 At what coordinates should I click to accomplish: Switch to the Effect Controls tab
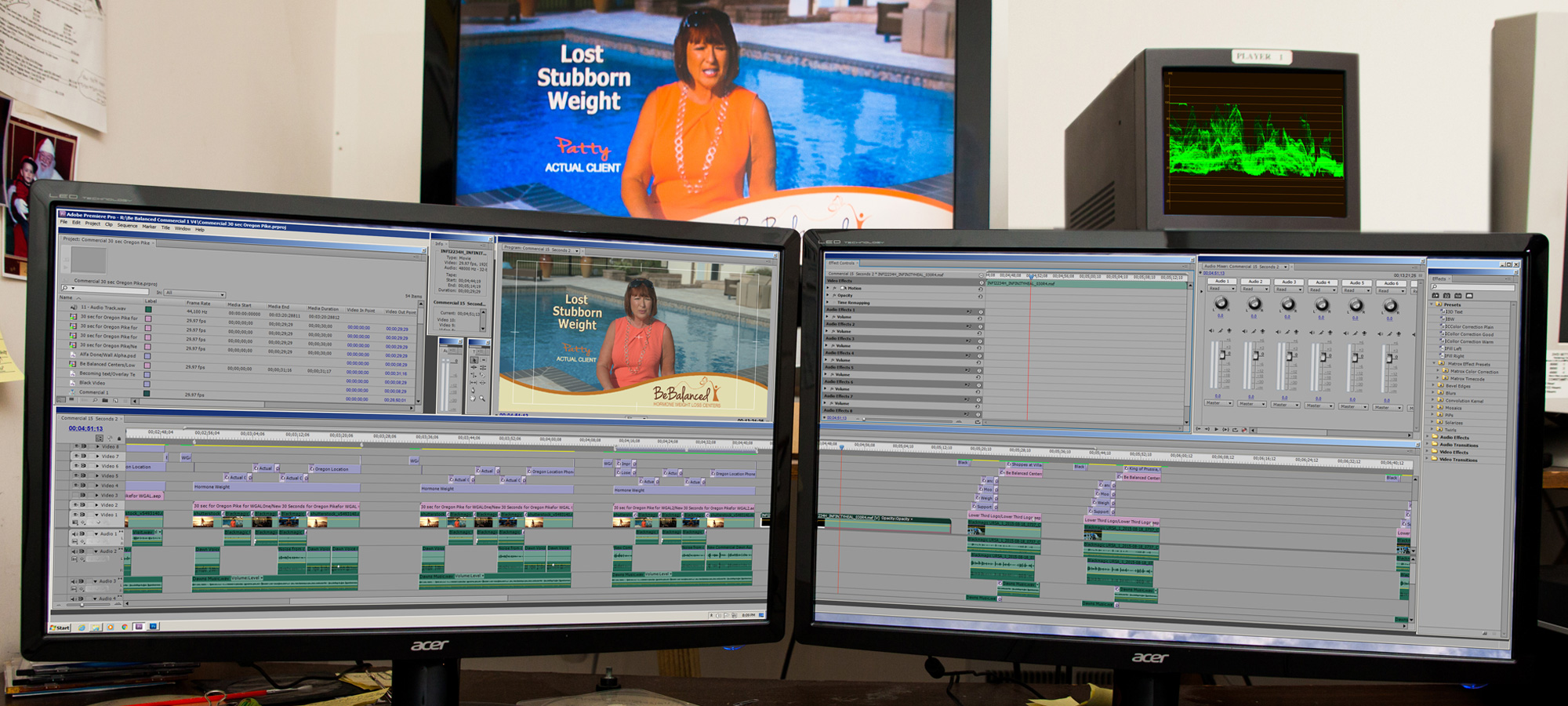click(x=842, y=263)
